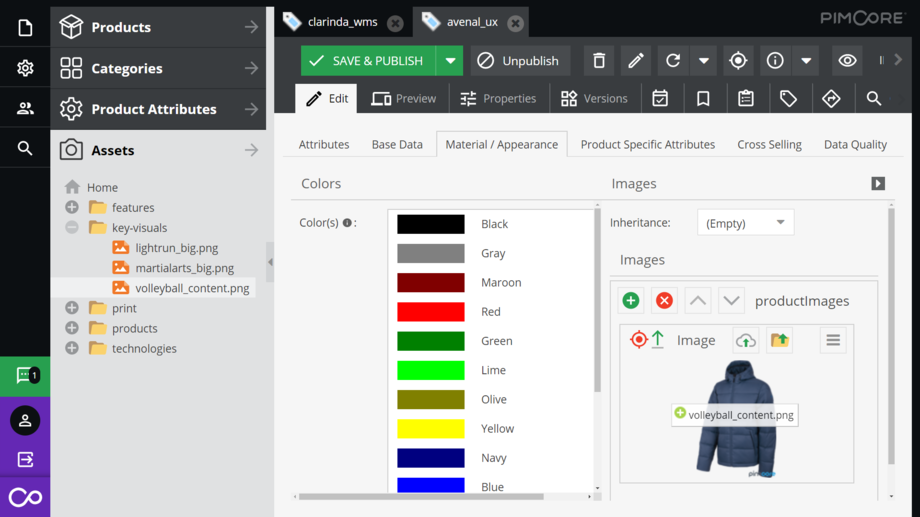Image resolution: width=920 pixels, height=517 pixels.
Task: Click the reload icon in toolbar
Action: click(673, 61)
